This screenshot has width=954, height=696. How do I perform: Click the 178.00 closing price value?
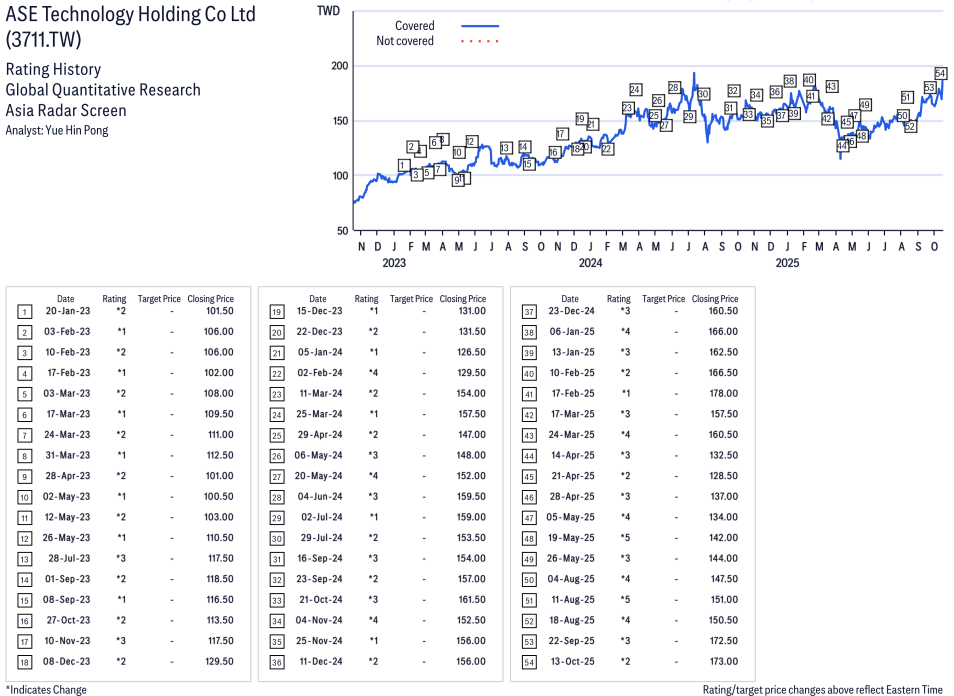point(722,394)
